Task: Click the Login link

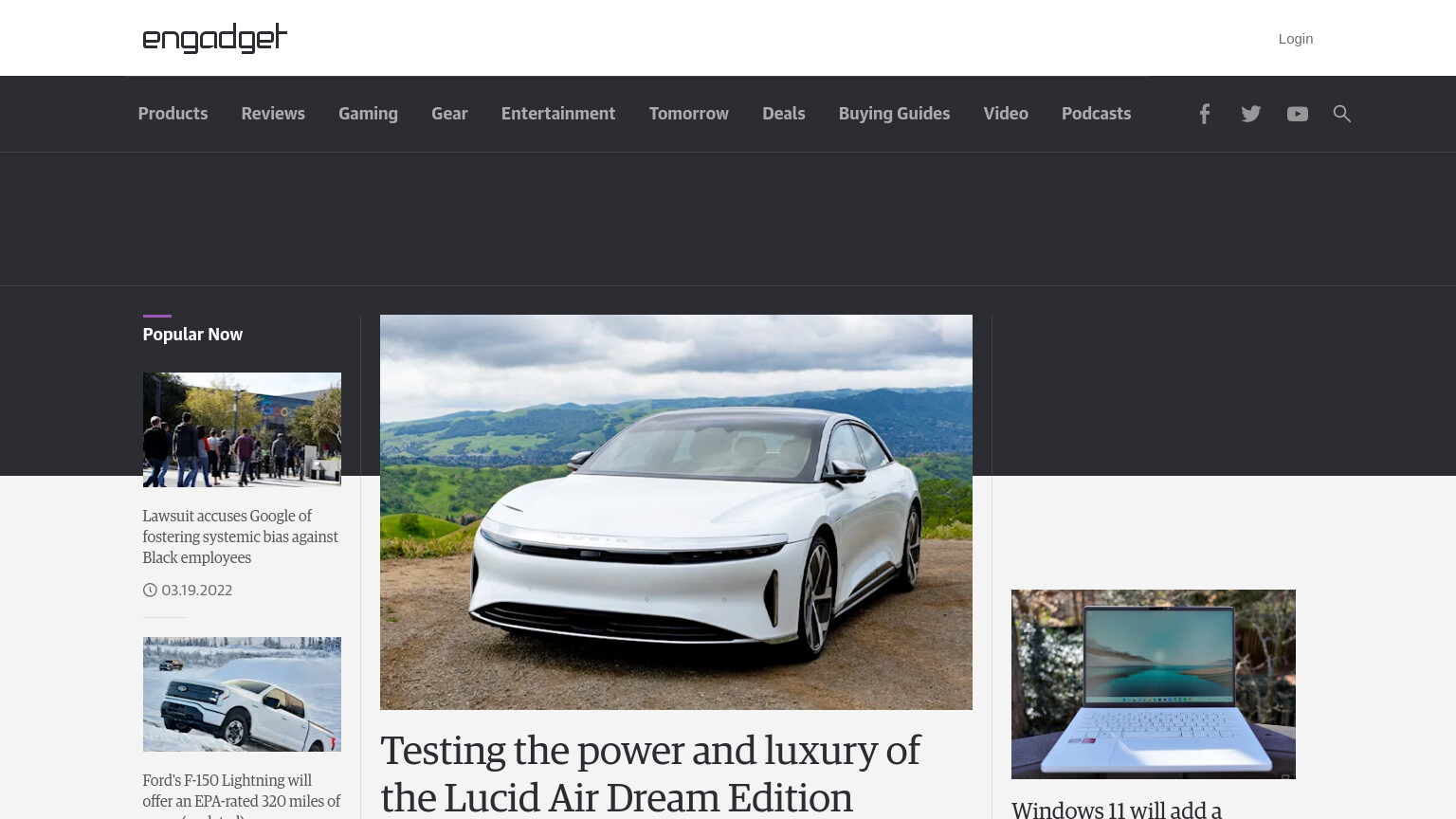Action: tap(1295, 39)
